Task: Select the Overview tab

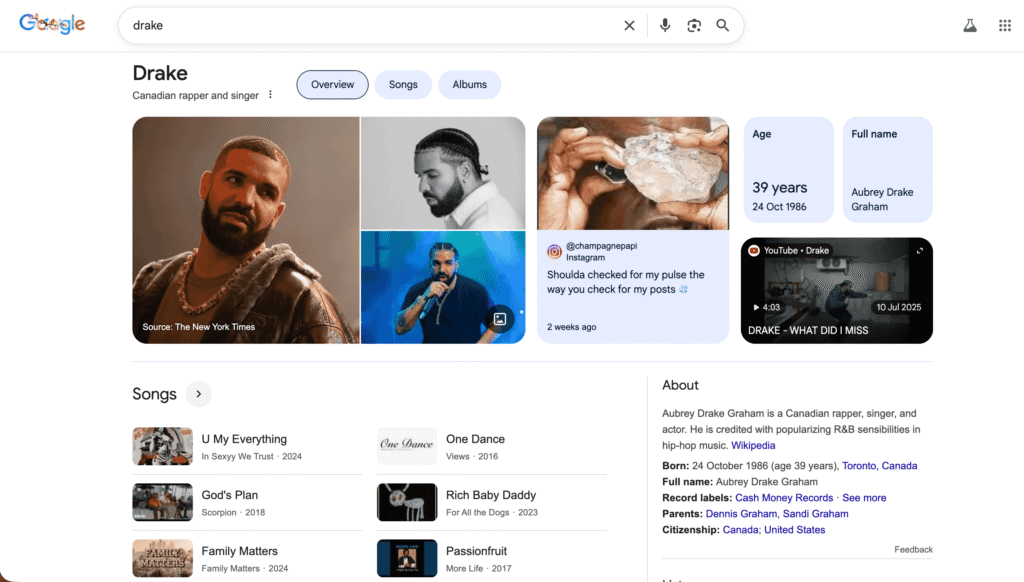Action: (x=332, y=85)
